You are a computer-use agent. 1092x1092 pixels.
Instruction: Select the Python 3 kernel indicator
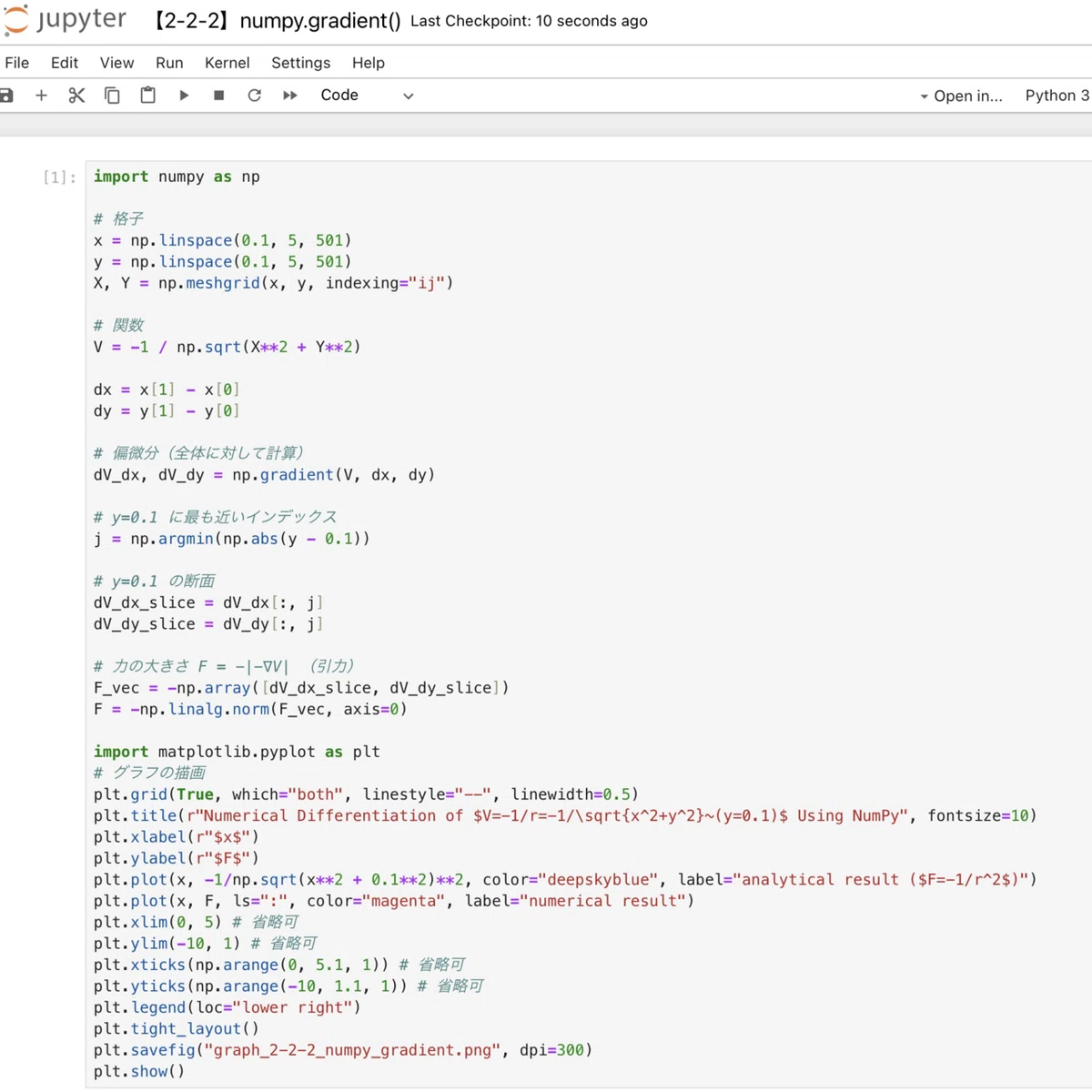tap(1057, 96)
